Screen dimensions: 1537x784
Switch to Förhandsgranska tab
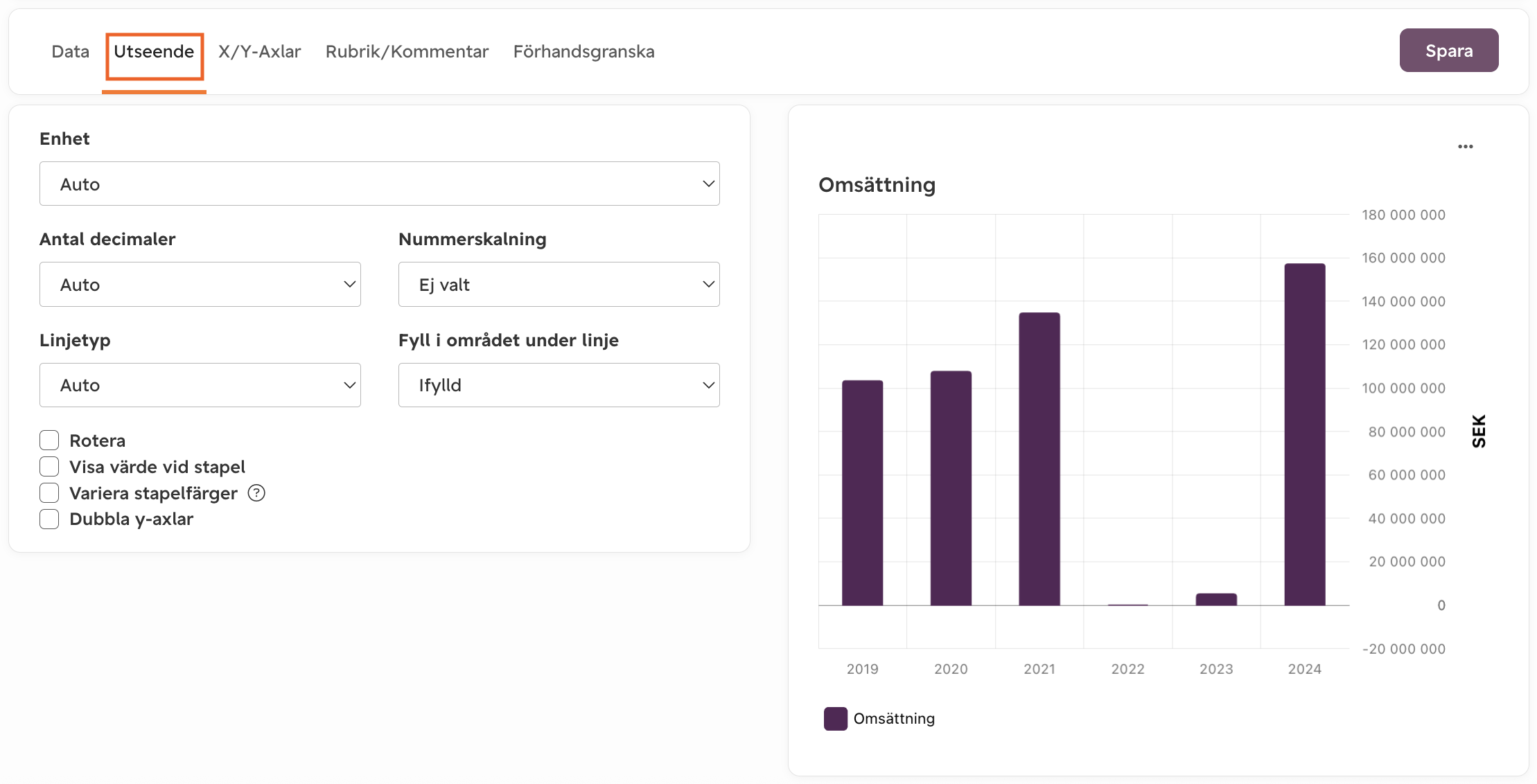tap(583, 51)
